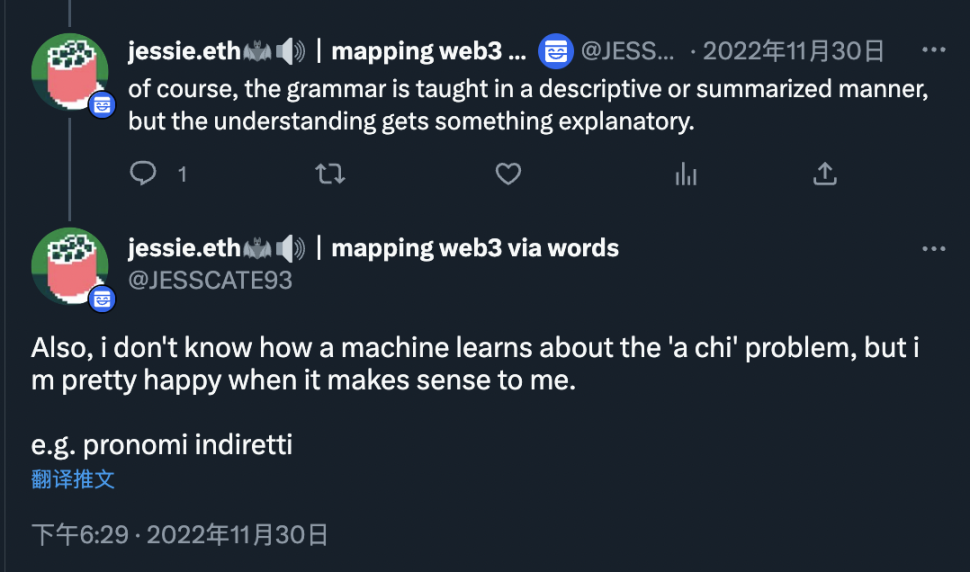Click the blue affiliate badge beside @JESS... handle
The height and width of the screenshot is (572, 970).
[554, 51]
